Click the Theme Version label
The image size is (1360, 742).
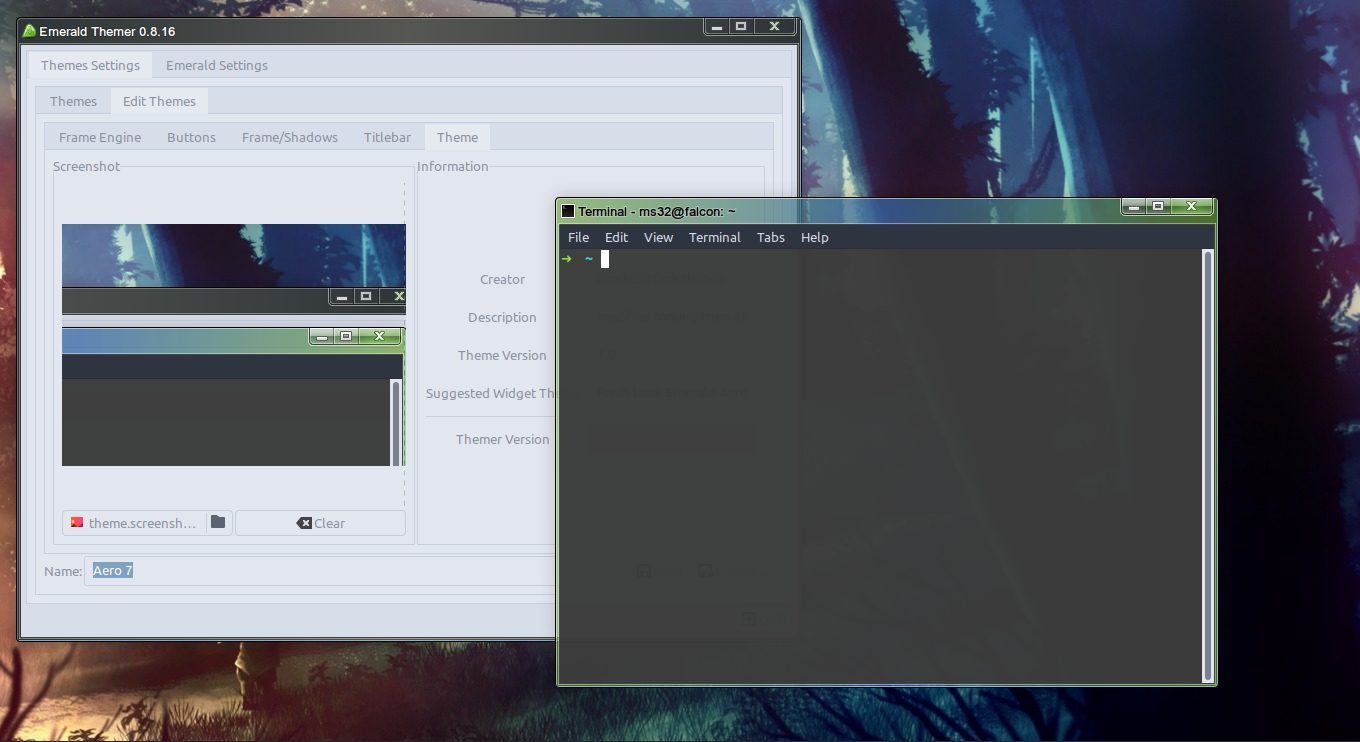coord(502,355)
